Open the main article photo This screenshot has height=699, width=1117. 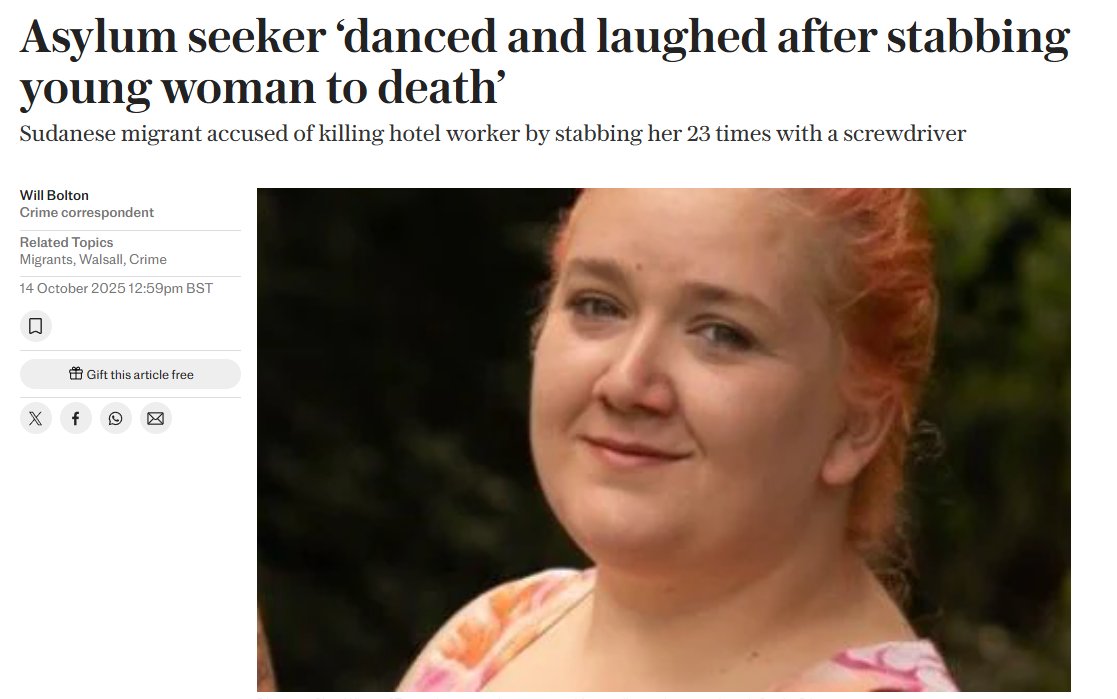pos(663,440)
